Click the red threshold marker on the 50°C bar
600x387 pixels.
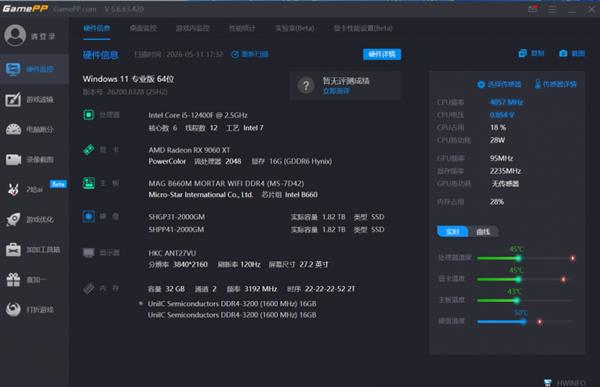coord(540,322)
